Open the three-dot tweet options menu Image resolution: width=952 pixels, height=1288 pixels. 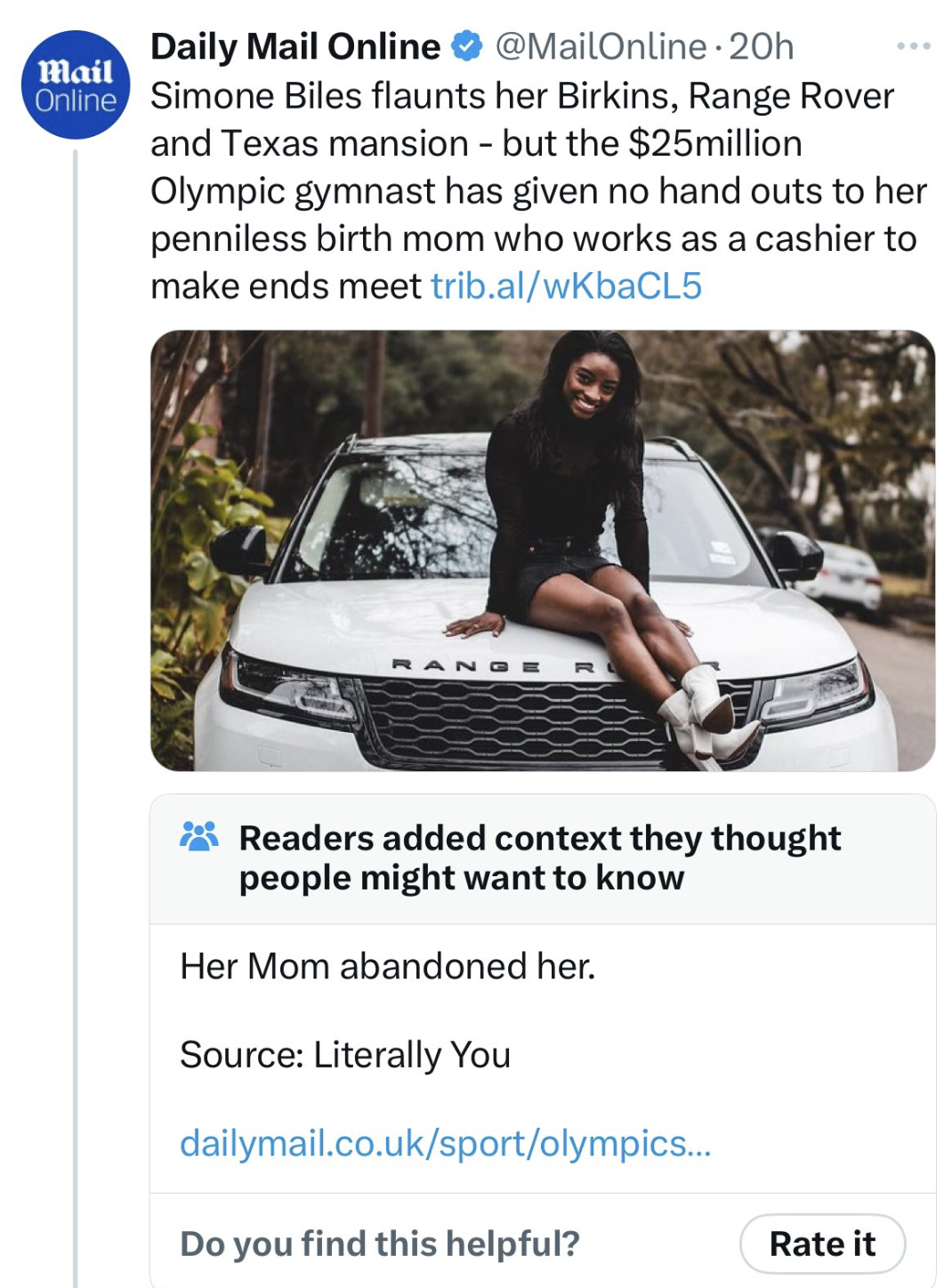(x=914, y=46)
